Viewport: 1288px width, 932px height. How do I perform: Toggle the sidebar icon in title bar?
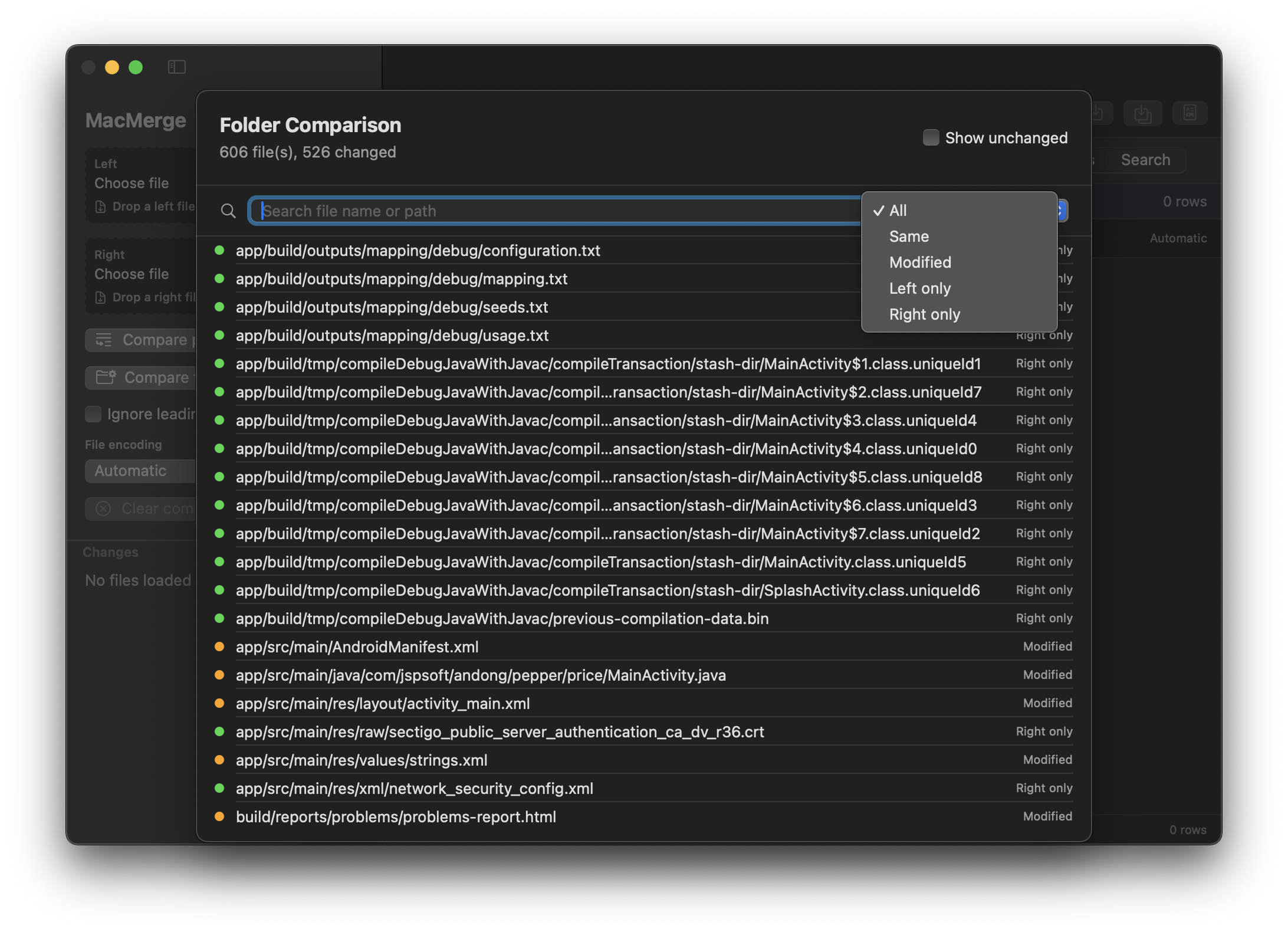coord(176,67)
